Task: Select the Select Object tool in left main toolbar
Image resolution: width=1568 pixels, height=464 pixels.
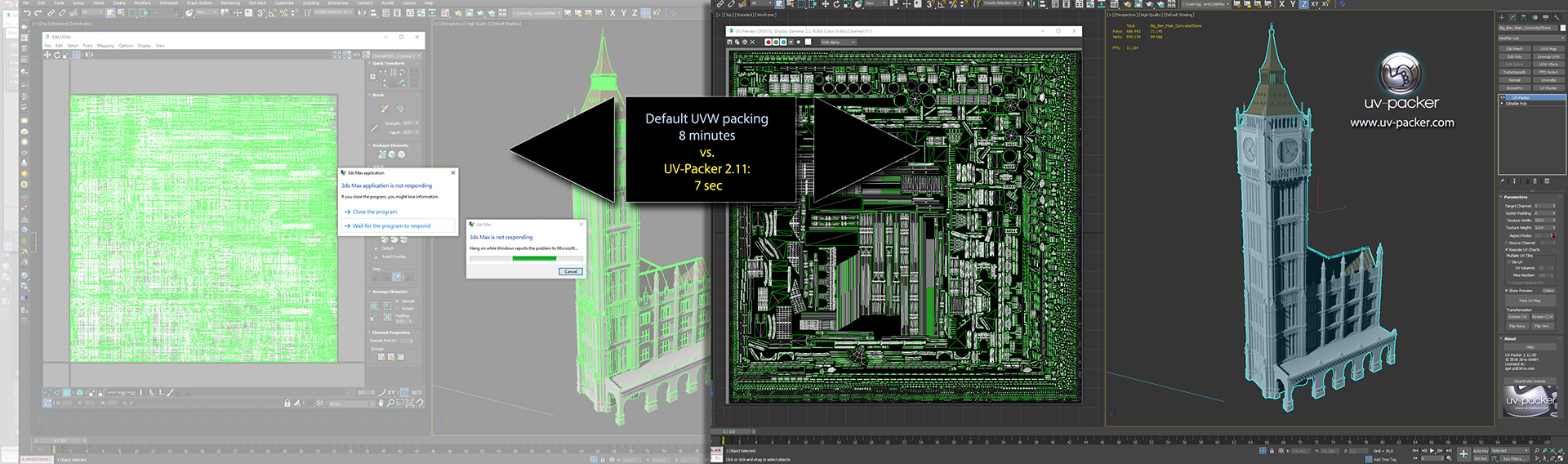Action: point(110,13)
